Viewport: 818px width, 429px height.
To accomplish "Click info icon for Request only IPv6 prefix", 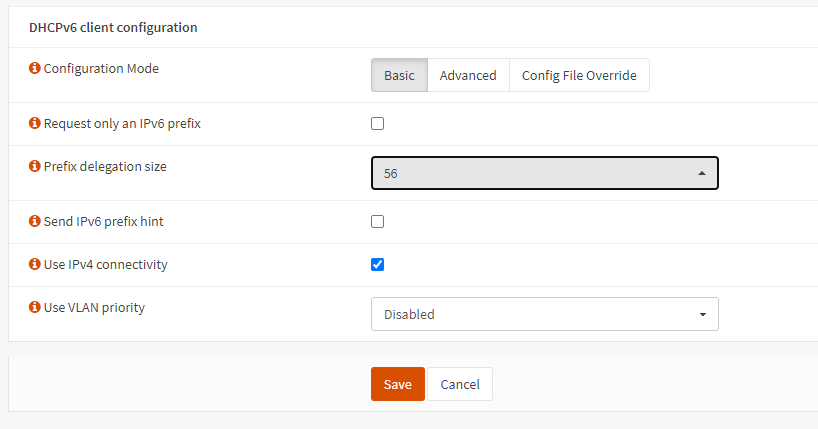I will [35, 124].
